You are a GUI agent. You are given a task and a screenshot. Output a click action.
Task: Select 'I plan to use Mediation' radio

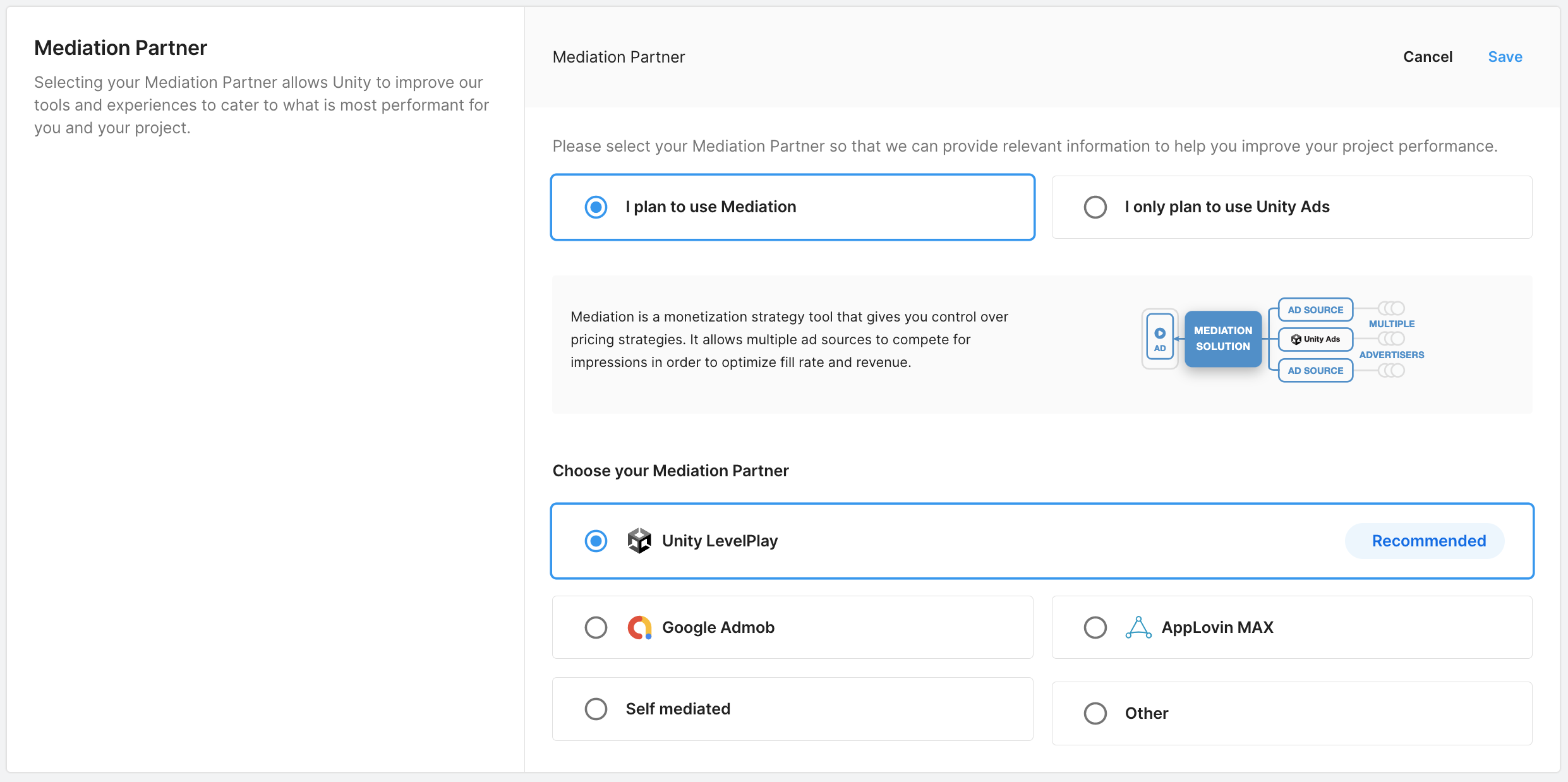tap(596, 207)
